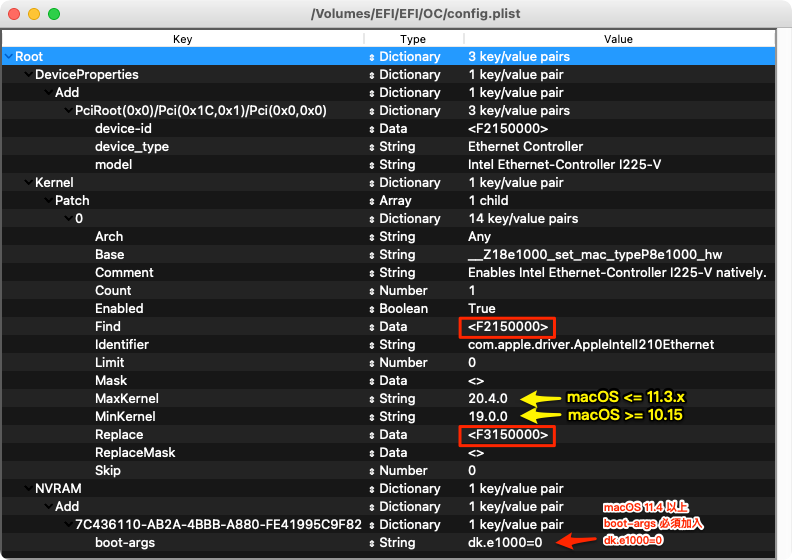Click the Key column header
Screen dimensions: 792x560
pyautogui.click(x=182, y=39)
